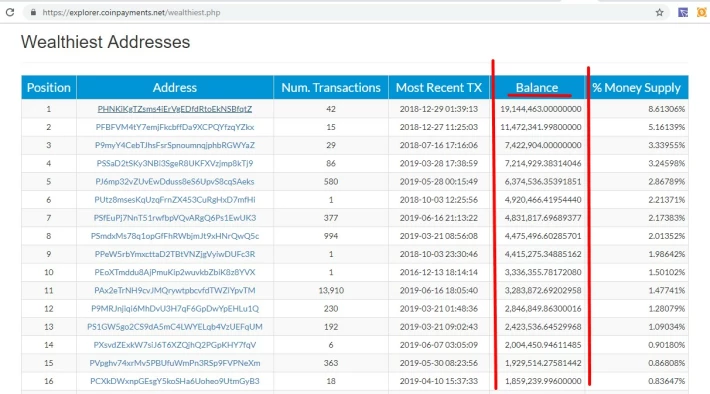The height and width of the screenshot is (394, 710).
Task: Select timestamp 2016-12-13 18:14:14
Action: coord(439,272)
